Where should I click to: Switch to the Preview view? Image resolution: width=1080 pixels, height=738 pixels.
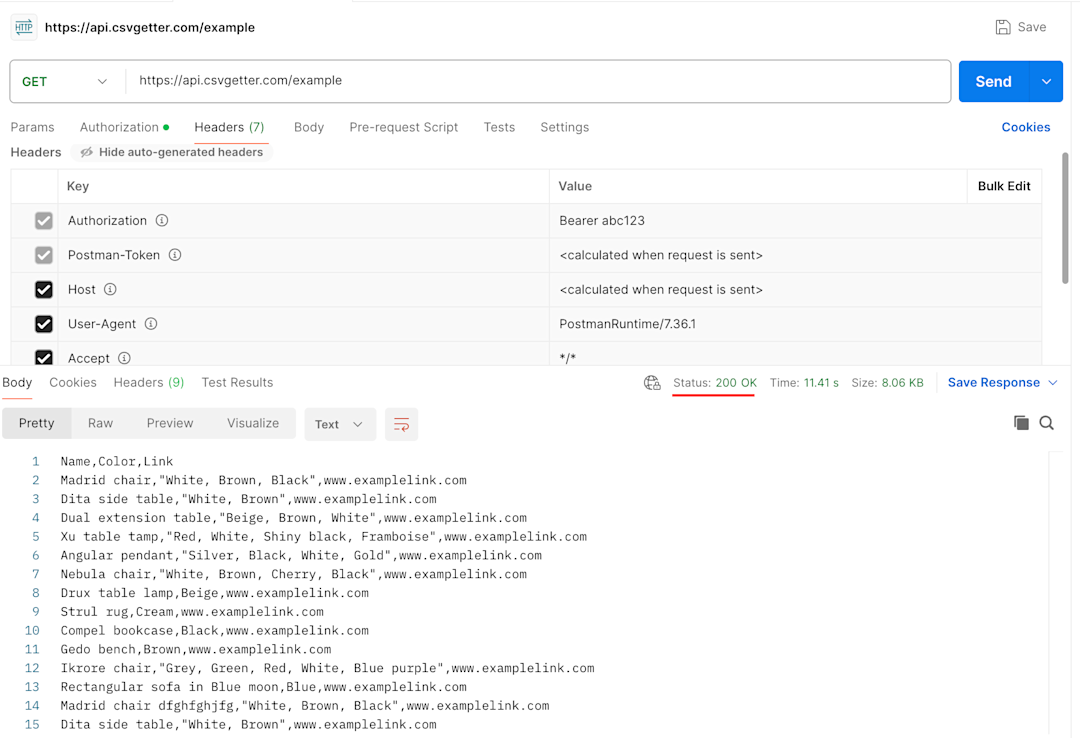point(170,423)
